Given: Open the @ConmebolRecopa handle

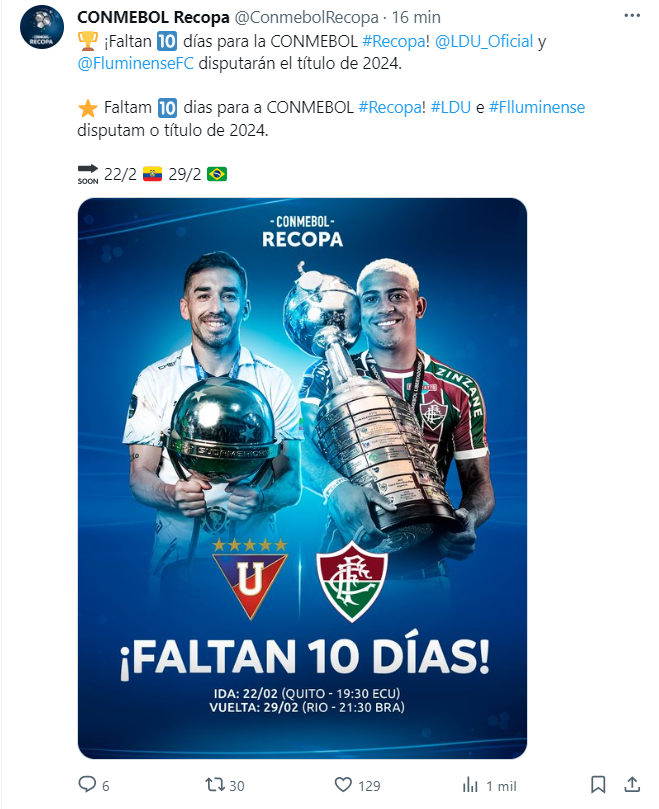Looking at the screenshot, I should click(307, 17).
